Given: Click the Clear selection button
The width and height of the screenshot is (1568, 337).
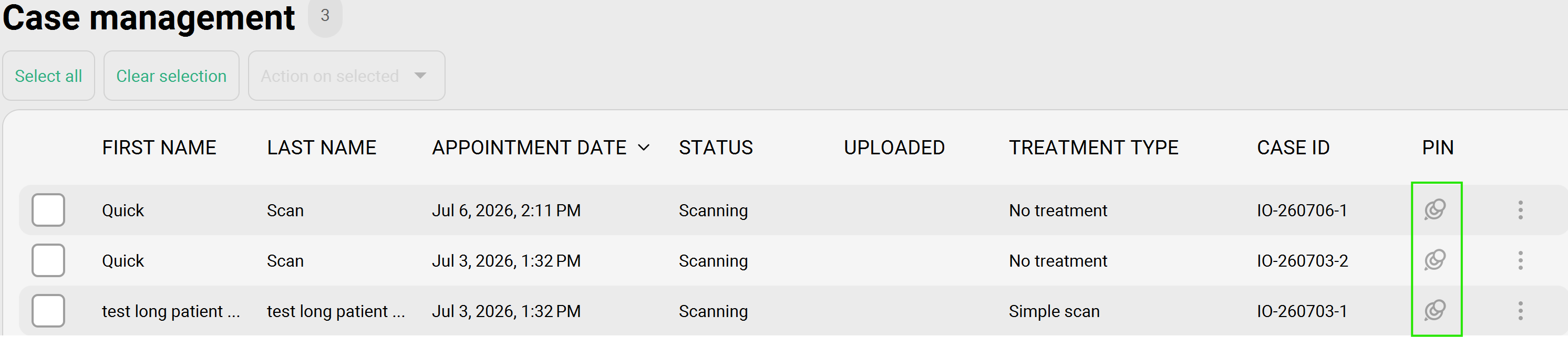Looking at the screenshot, I should [x=171, y=76].
